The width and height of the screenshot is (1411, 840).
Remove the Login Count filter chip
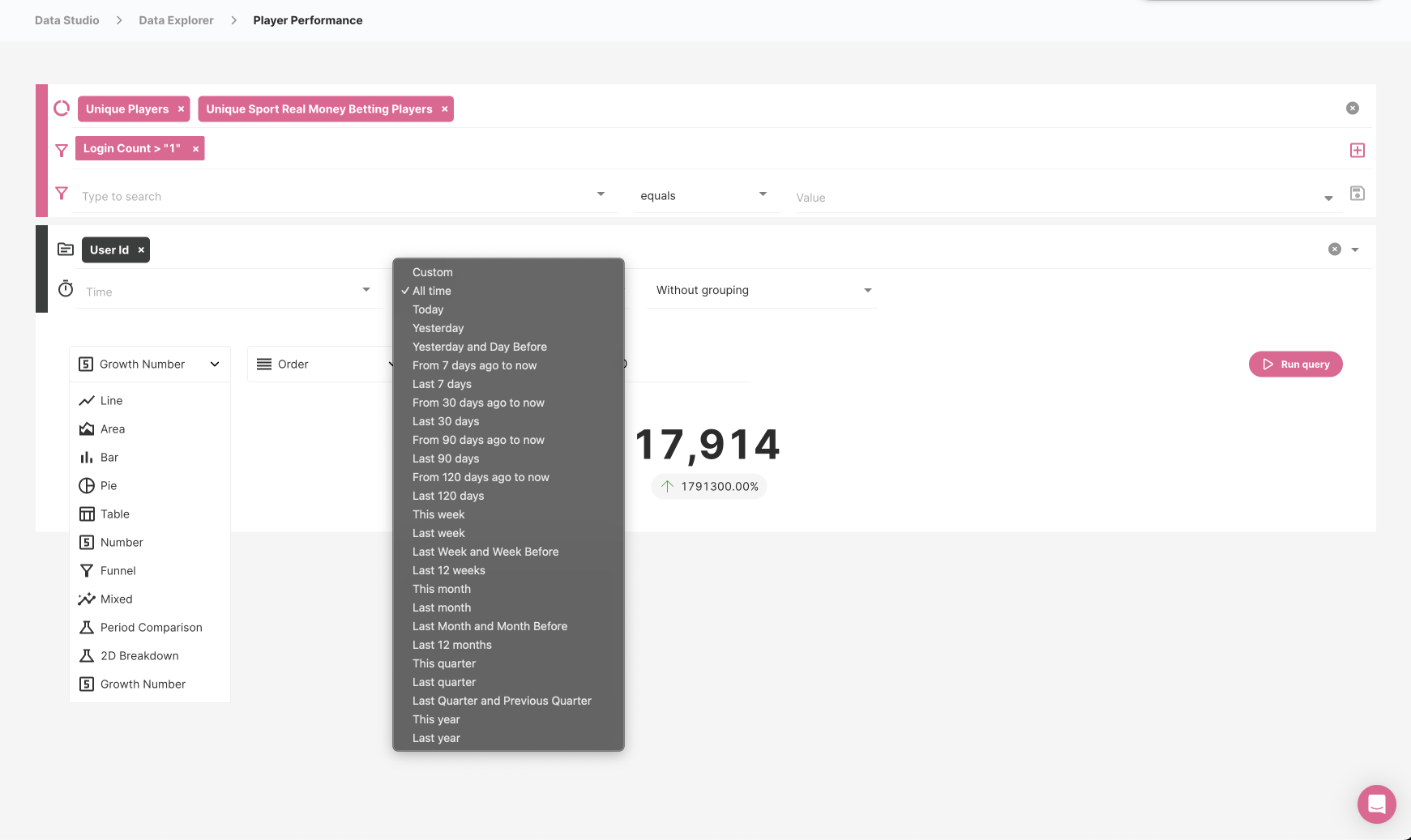tap(195, 148)
